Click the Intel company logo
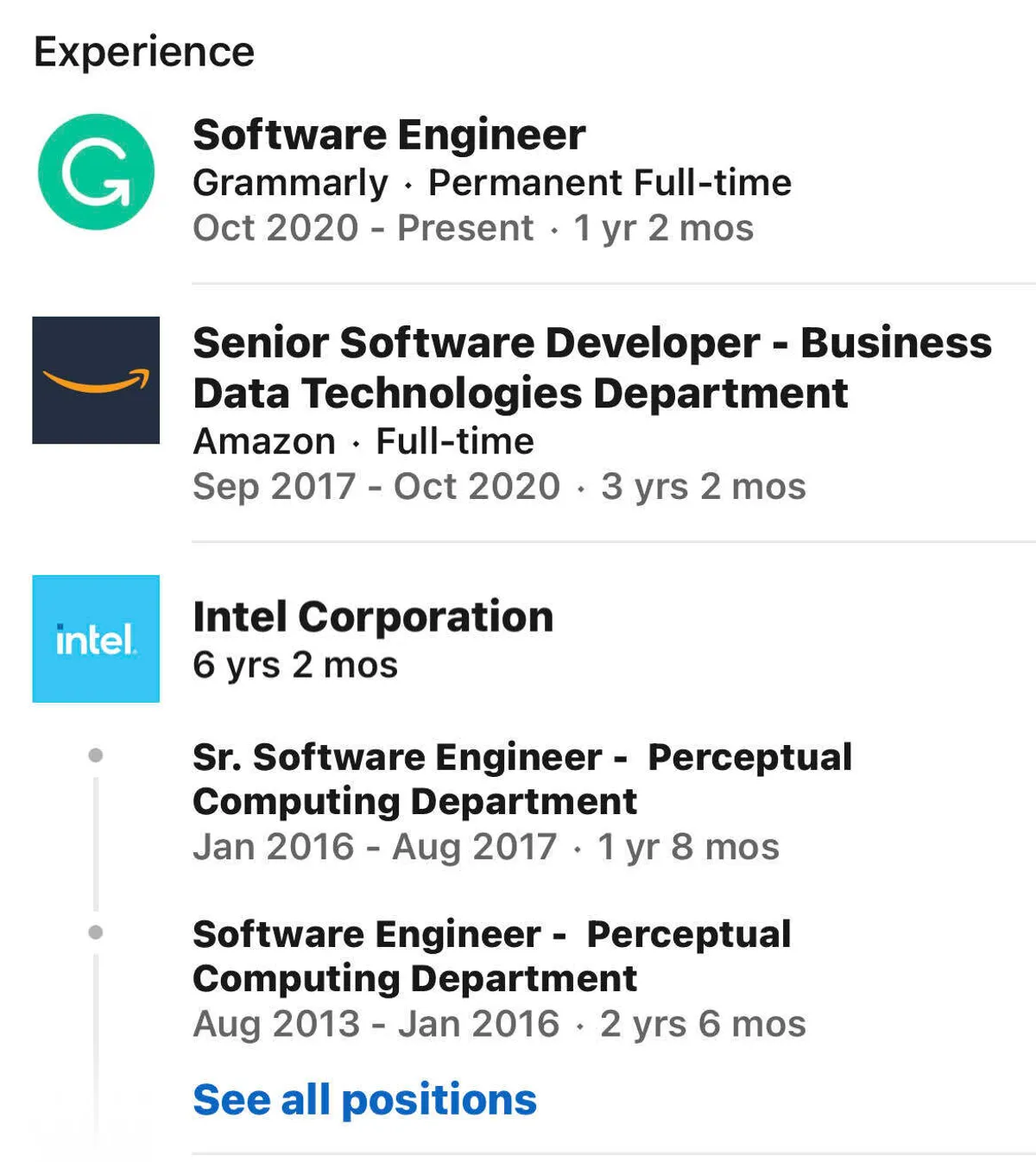Screen dimensions: 1036x1162 tap(96, 639)
